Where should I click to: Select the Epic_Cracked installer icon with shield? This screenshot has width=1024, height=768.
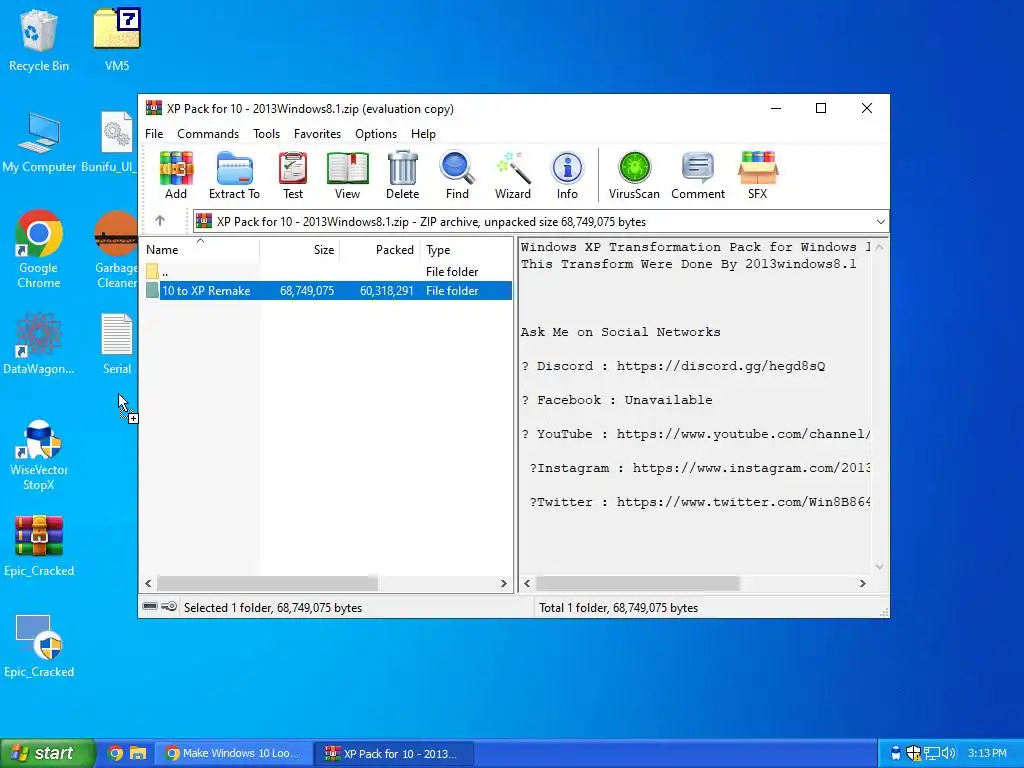[39, 647]
